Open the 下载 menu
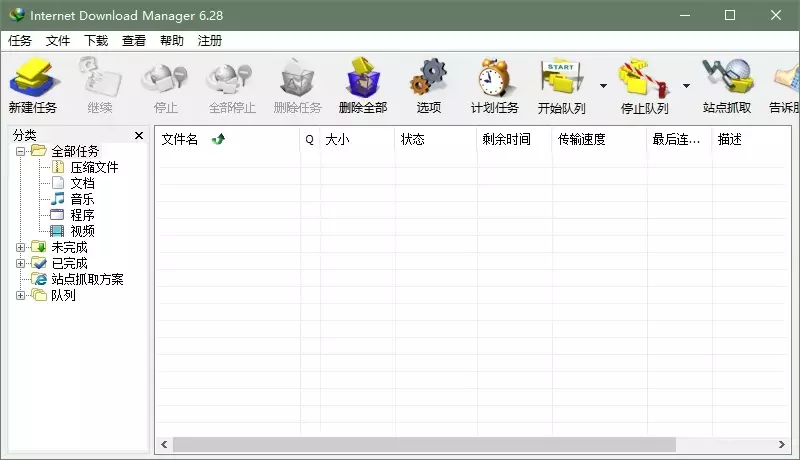This screenshot has height=460, width=800. coord(96,41)
